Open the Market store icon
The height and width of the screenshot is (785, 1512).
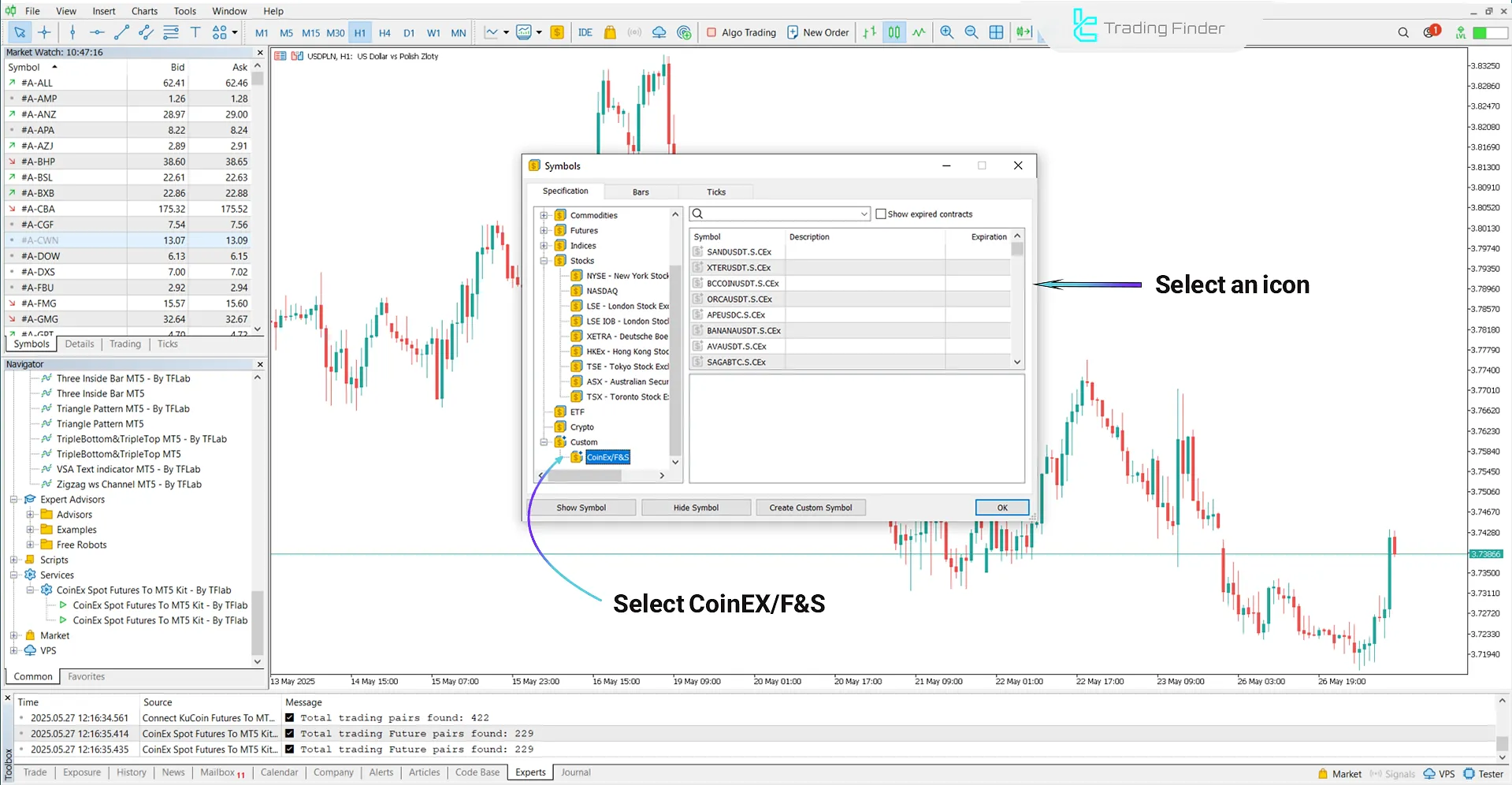pos(610,32)
